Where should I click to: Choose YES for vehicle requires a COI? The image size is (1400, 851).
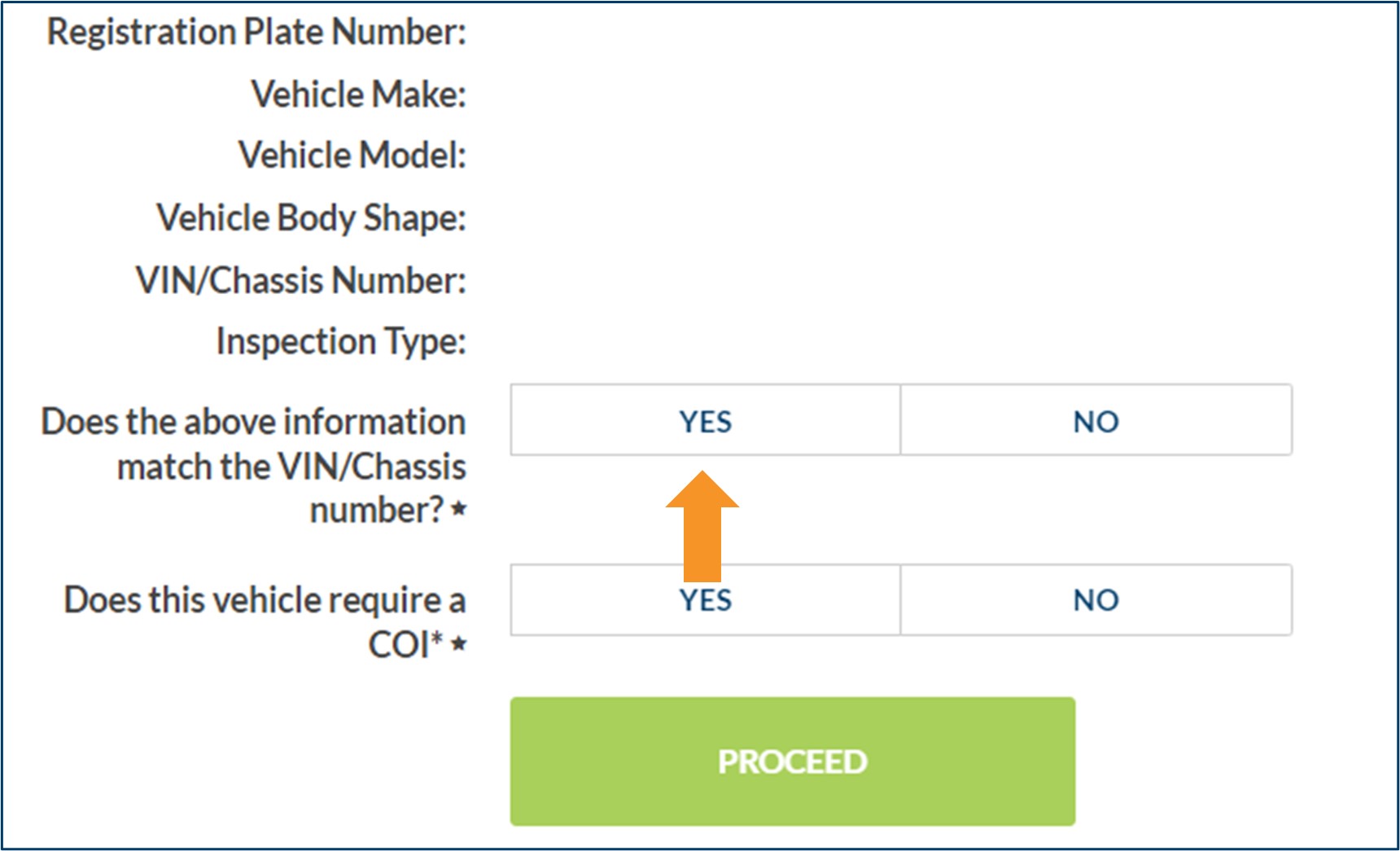tap(705, 600)
